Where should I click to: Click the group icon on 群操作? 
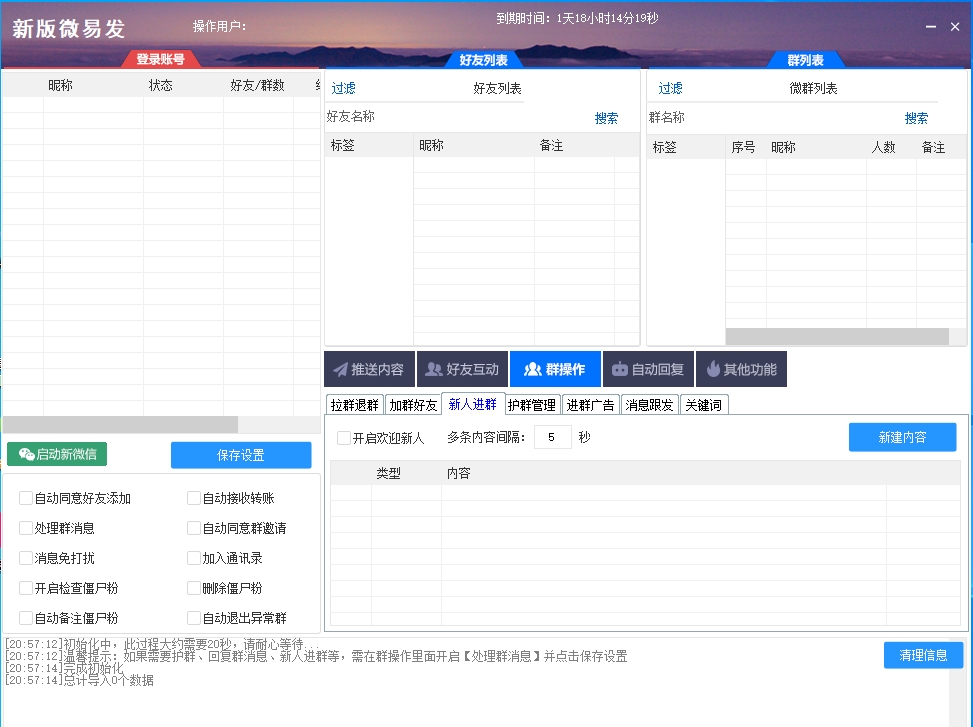[532, 370]
